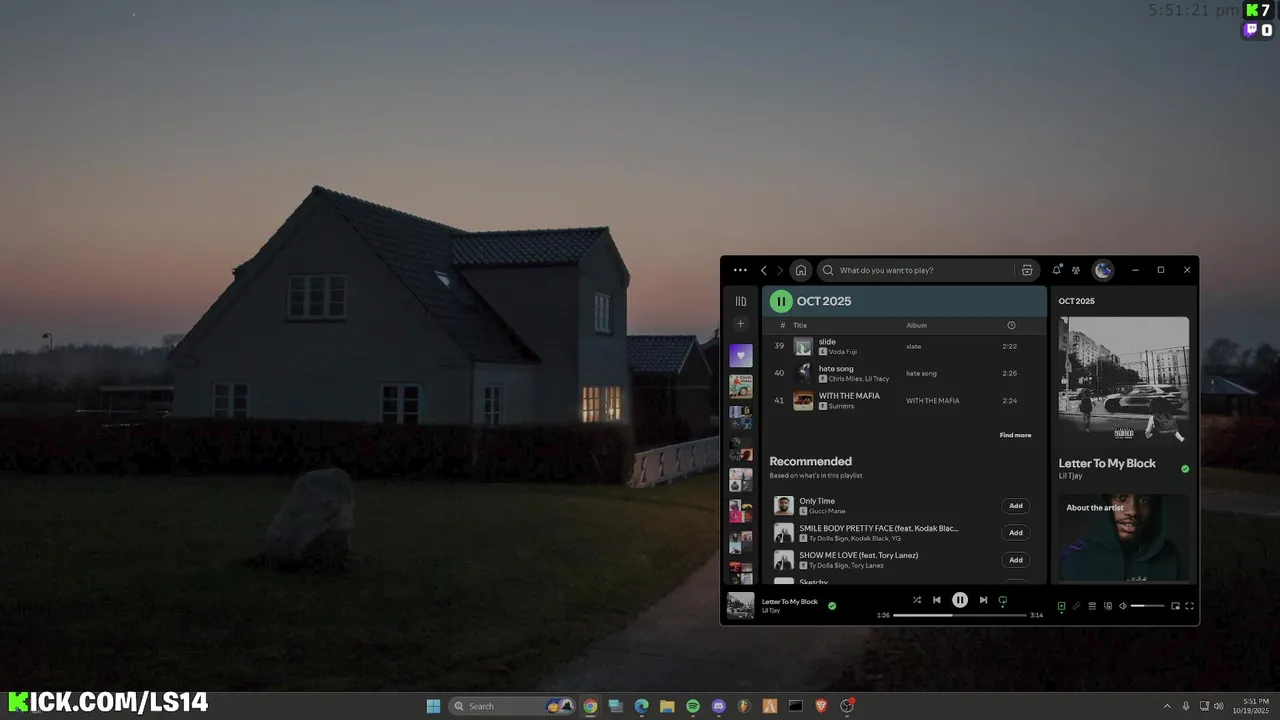Open artist link 'Chris Miles'
The width and height of the screenshot is (1280, 720).
[x=844, y=379]
